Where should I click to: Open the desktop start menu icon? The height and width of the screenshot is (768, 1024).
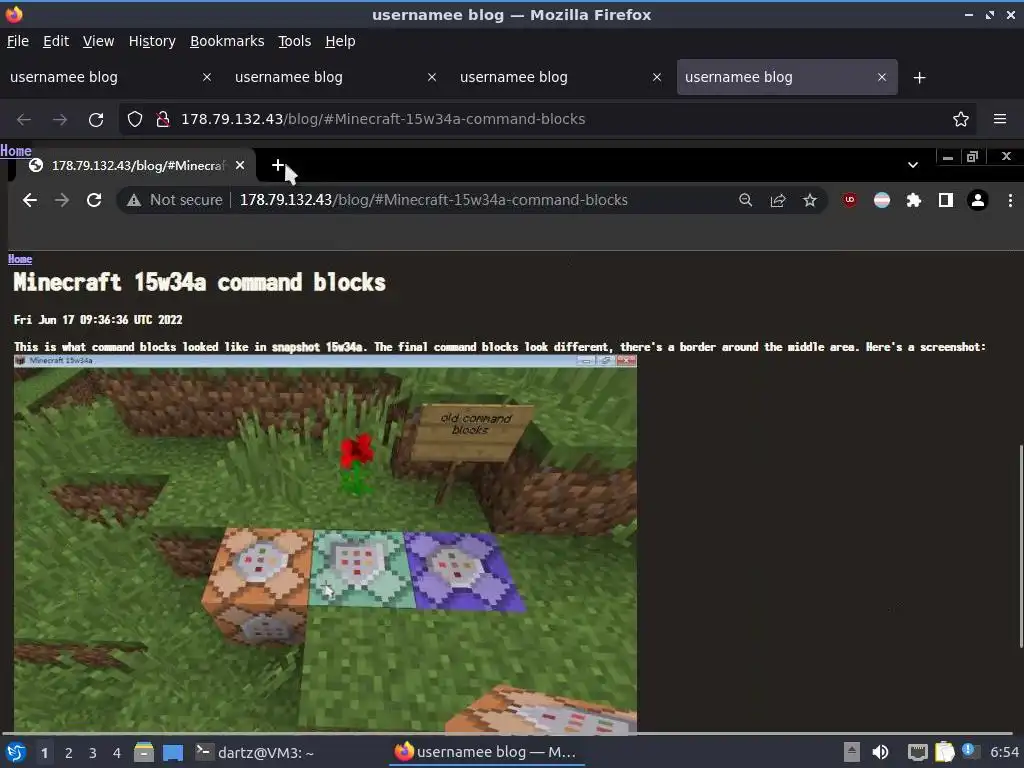15,752
